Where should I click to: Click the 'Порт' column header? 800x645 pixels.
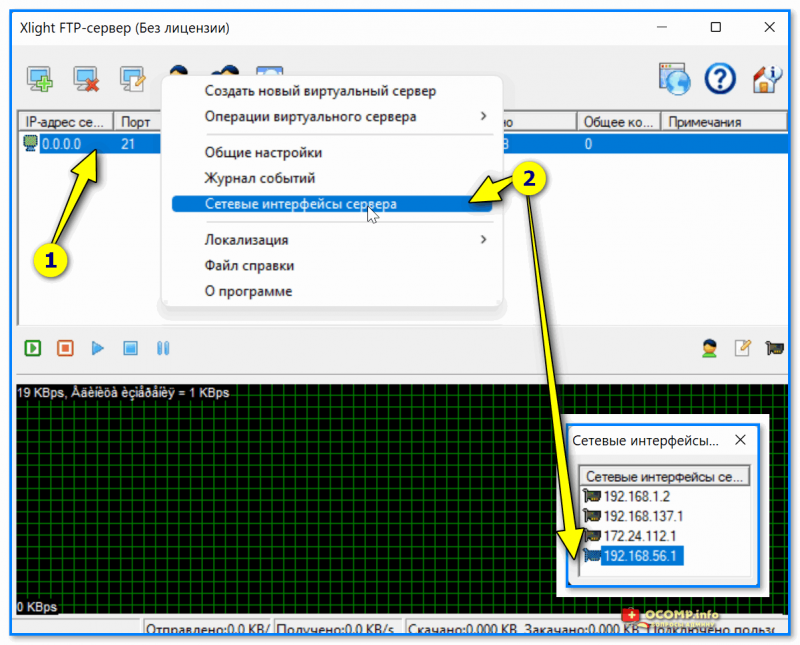coord(137,122)
